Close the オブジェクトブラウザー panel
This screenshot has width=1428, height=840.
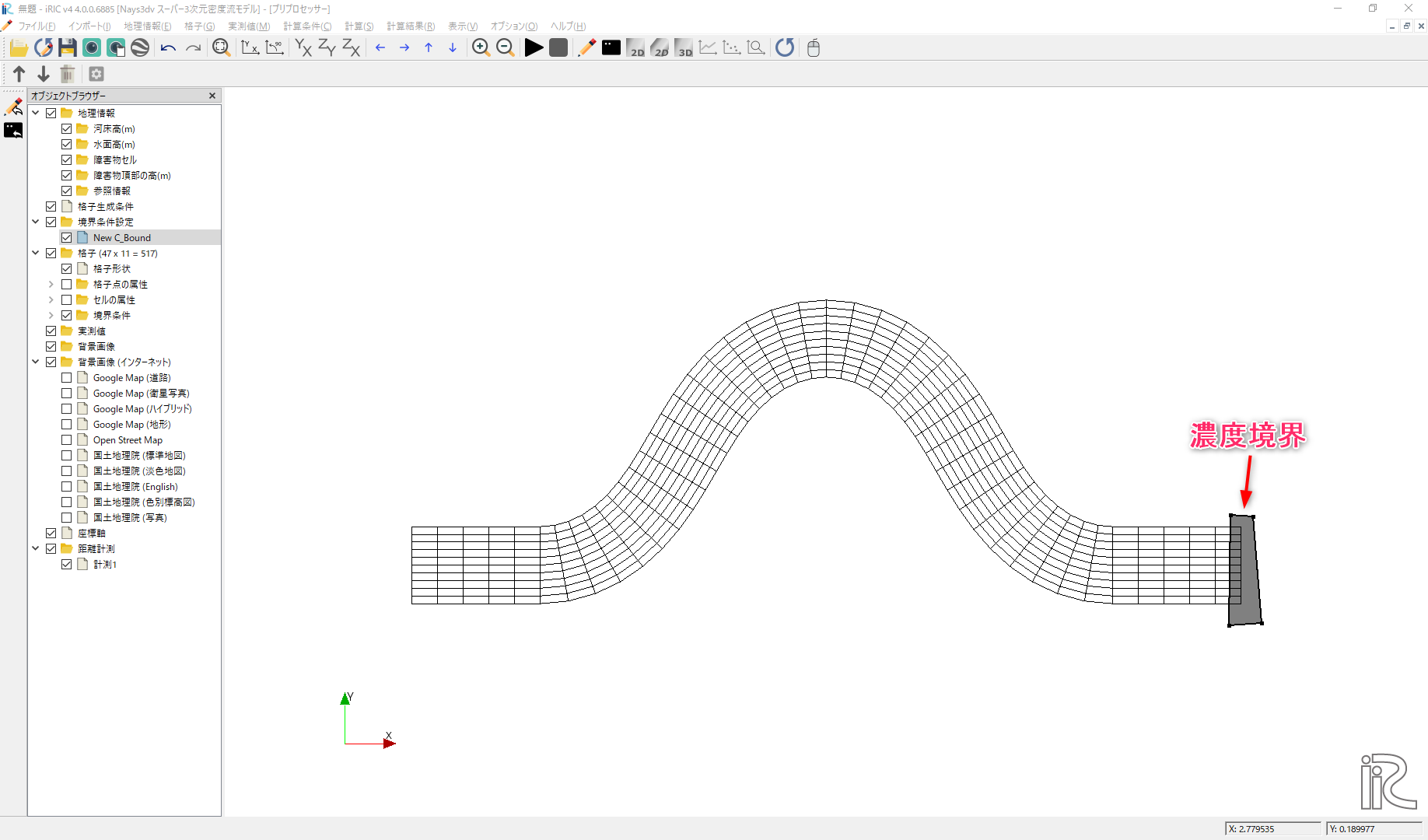click(x=212, y=96)
